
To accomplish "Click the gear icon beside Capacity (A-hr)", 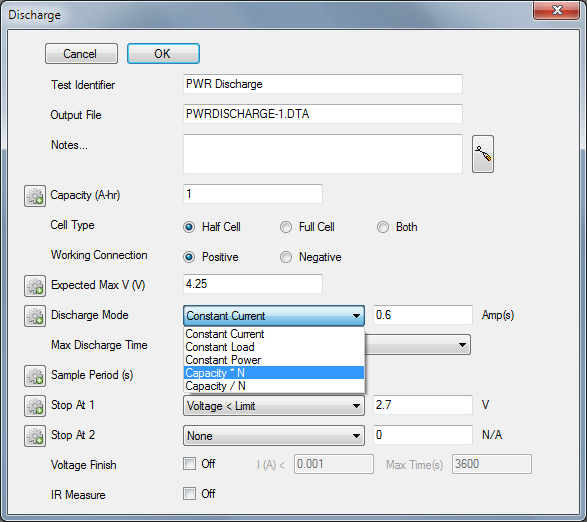I will 35,196.
